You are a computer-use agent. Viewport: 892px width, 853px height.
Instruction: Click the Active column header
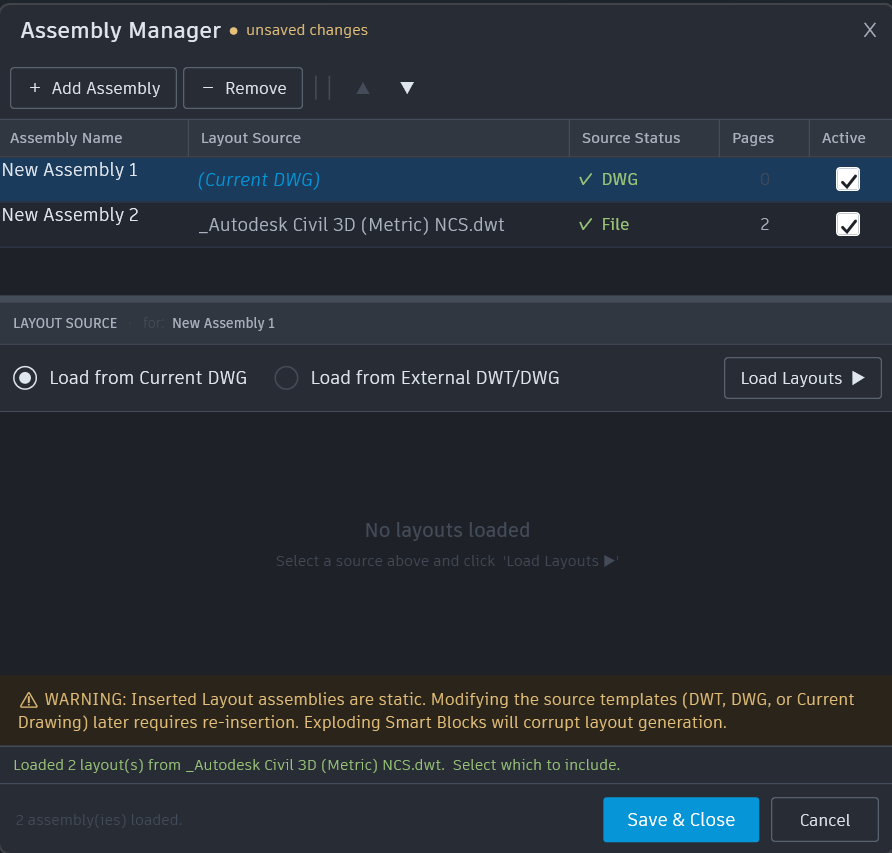[850, 138]
